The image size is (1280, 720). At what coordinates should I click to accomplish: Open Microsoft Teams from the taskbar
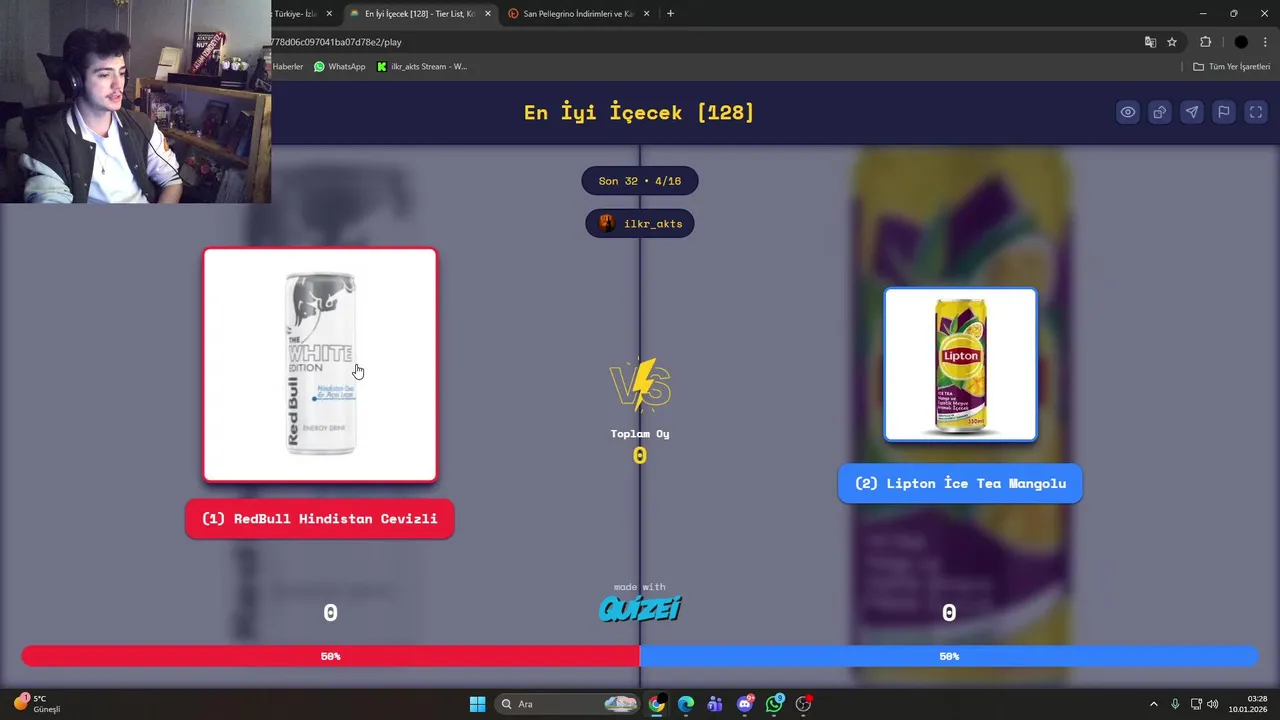(715, 704)
